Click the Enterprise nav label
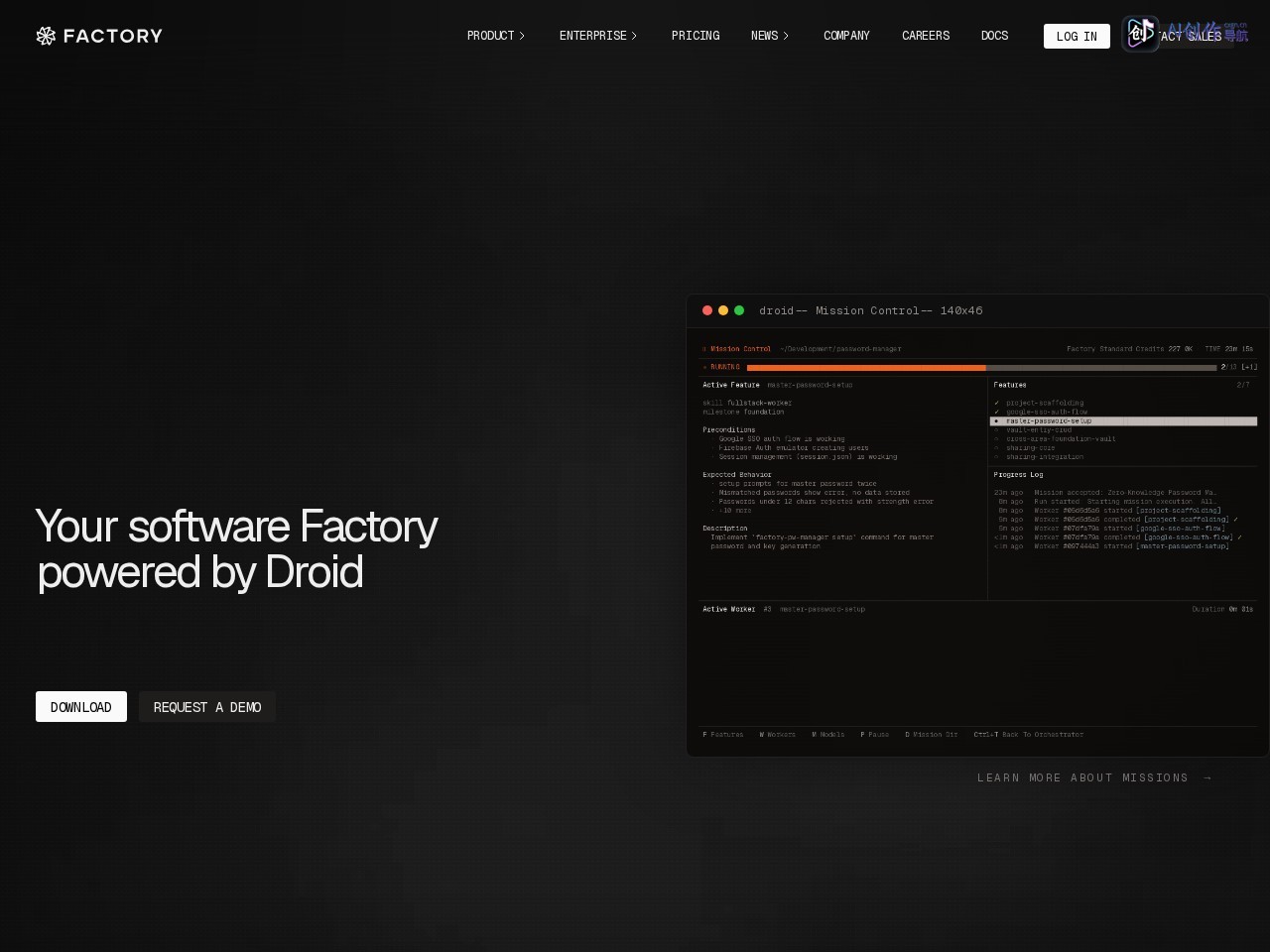The width and height of the screenshot is (1270, 952). [x=592, y=36]
